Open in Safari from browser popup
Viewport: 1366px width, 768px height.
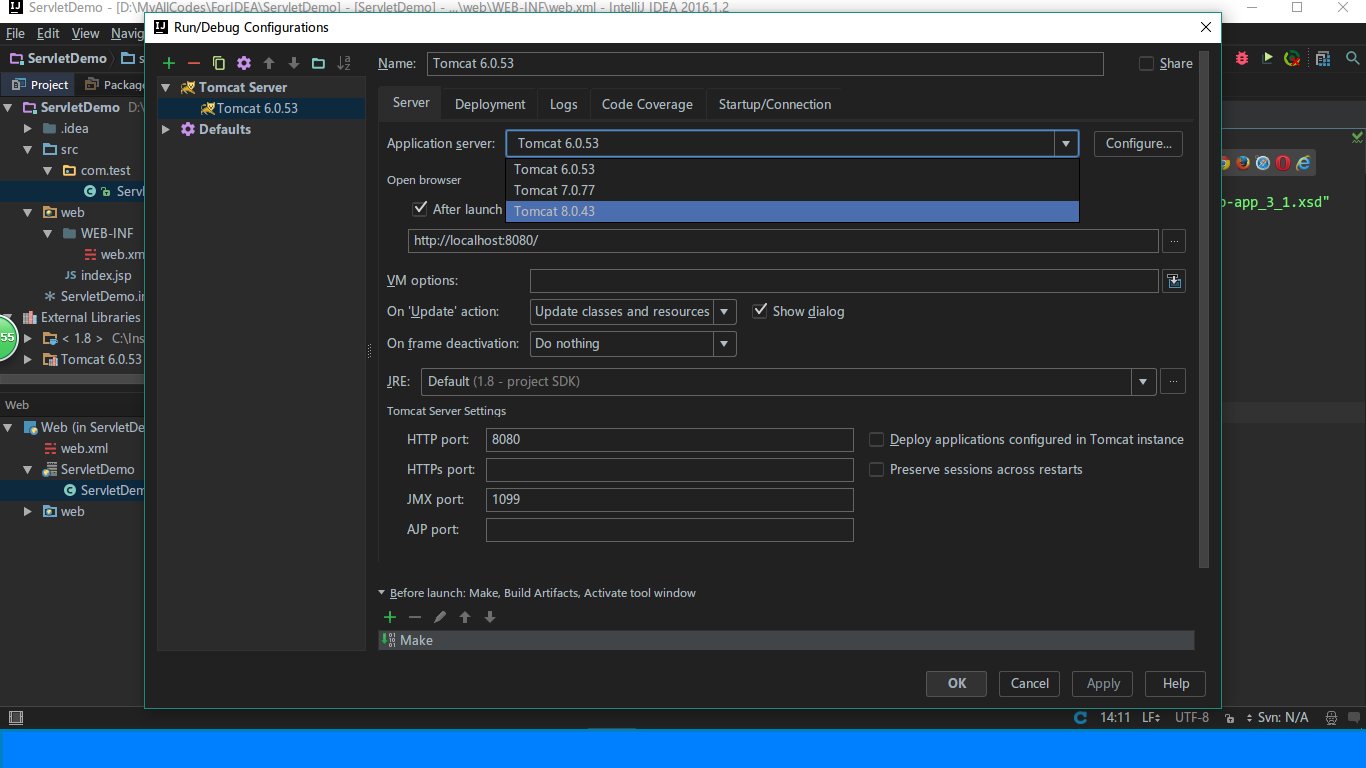point(1263,162)
